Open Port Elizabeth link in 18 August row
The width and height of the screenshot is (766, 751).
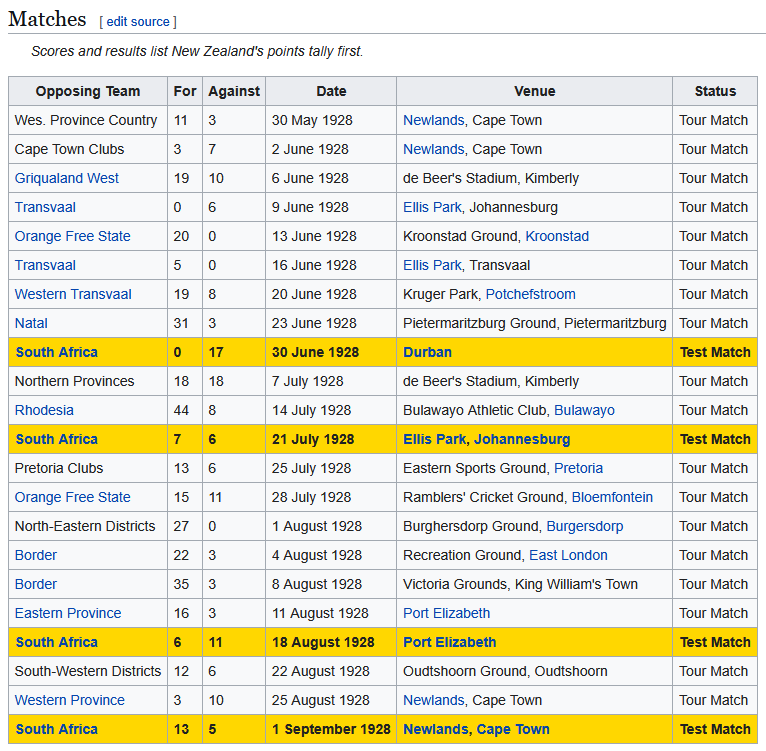point(449,642)
